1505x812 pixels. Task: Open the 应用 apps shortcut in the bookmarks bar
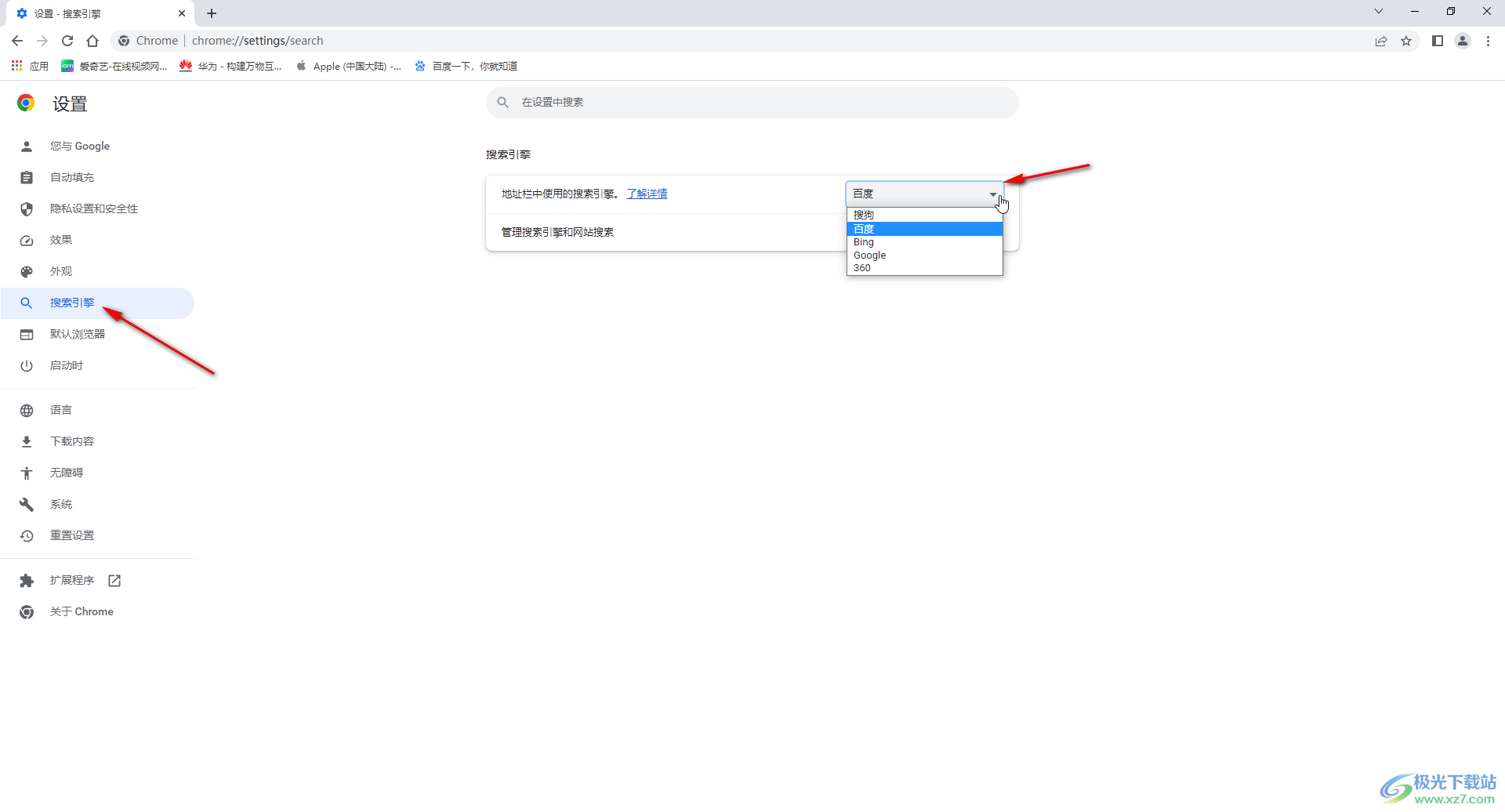(30, 66)
